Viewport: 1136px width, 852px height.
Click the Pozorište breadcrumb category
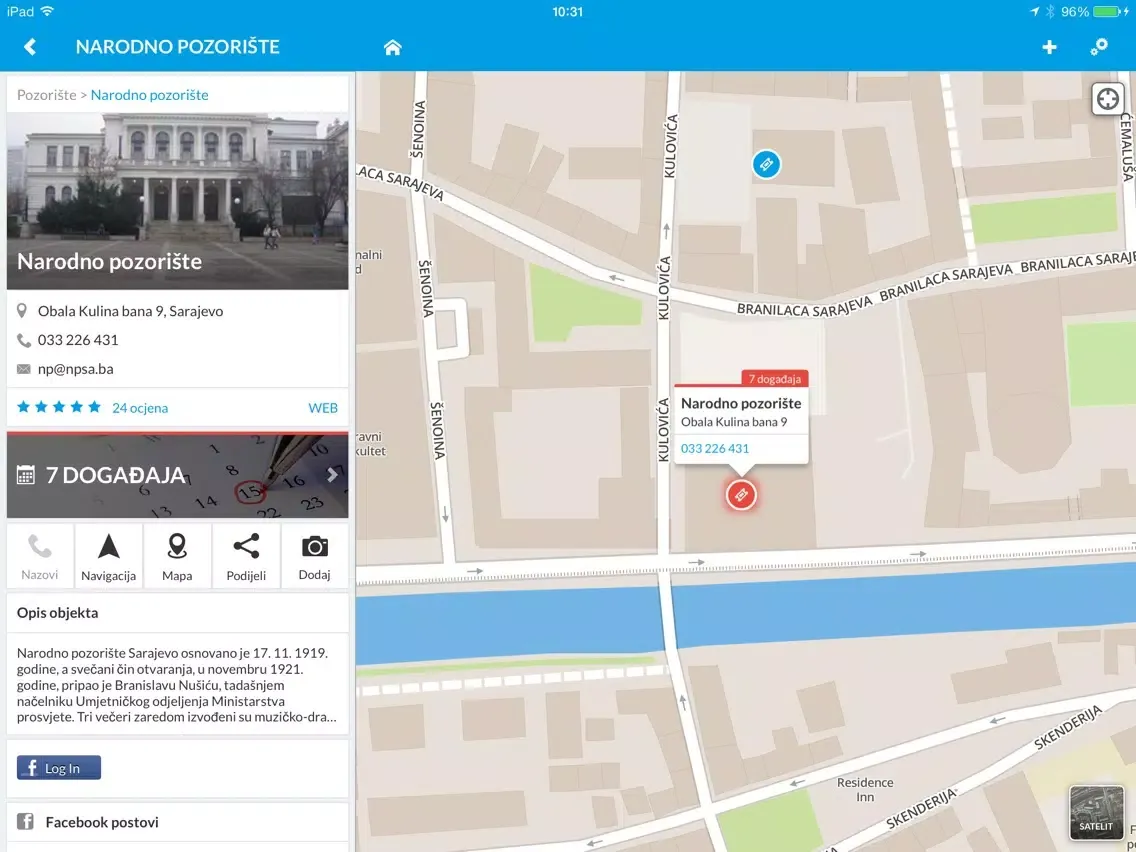point(46,95)
